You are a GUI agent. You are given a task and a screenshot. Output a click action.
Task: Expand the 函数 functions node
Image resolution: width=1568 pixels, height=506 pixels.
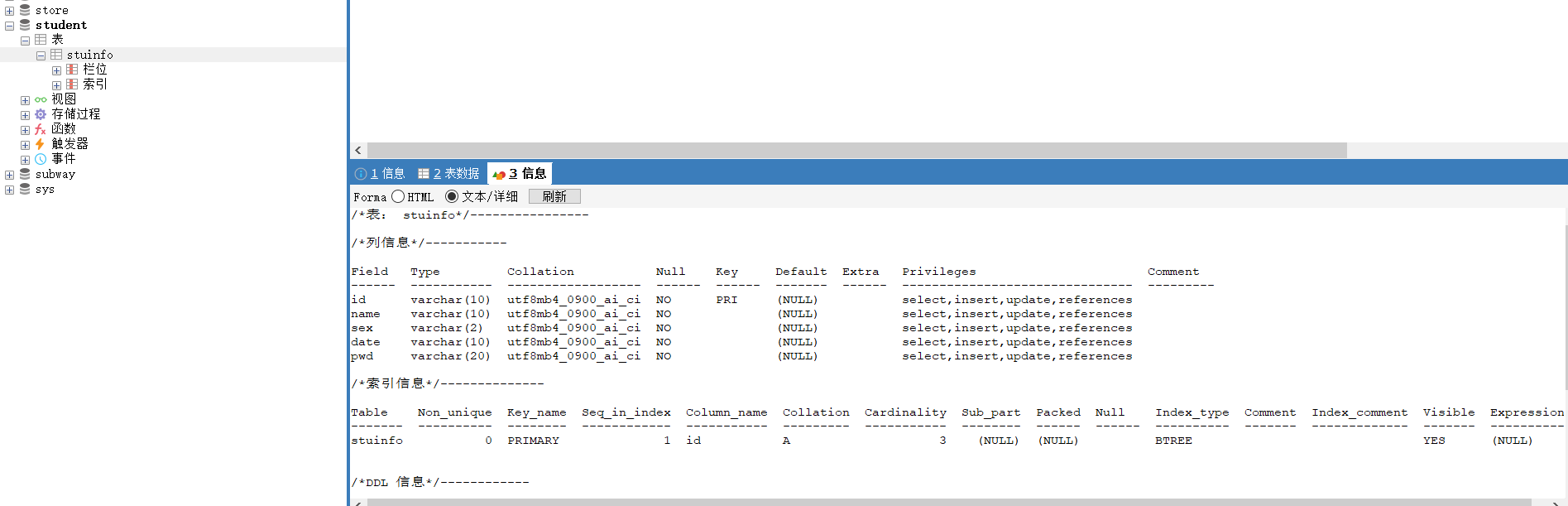25,130
